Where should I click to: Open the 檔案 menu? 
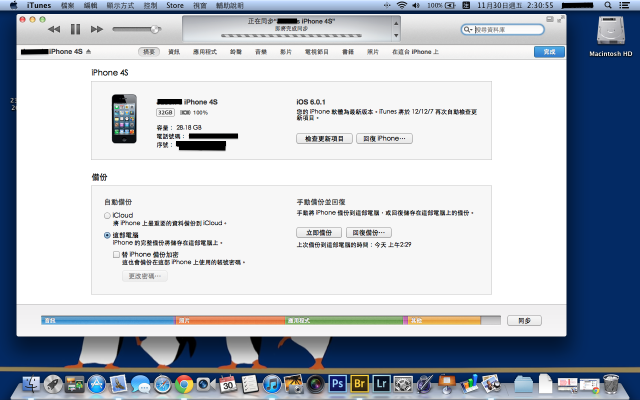click(x=67, y=5)
